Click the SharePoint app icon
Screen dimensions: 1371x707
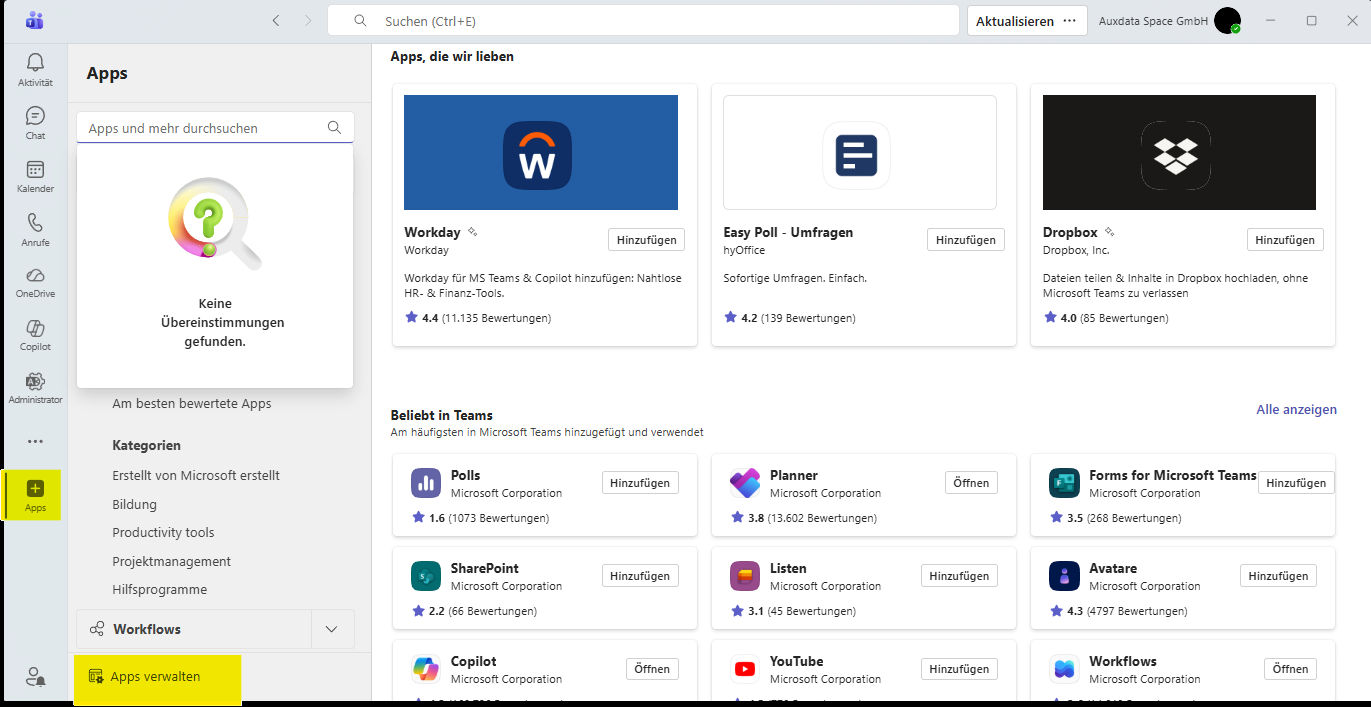[x=426, y=576]
